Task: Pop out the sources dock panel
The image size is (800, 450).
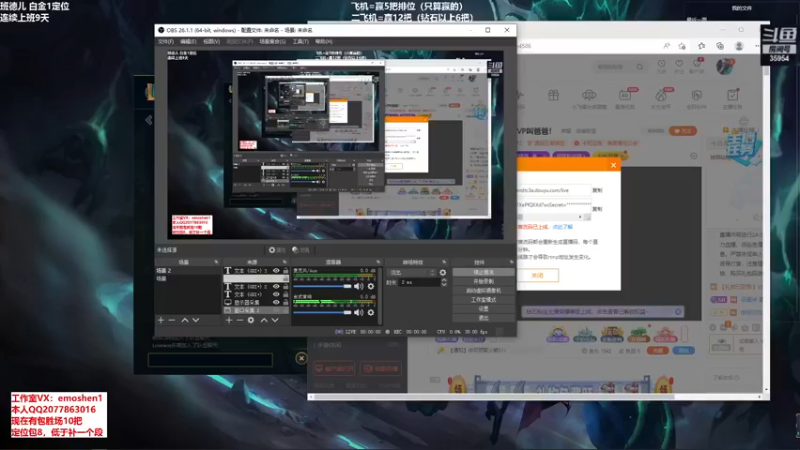Action: 285,262
